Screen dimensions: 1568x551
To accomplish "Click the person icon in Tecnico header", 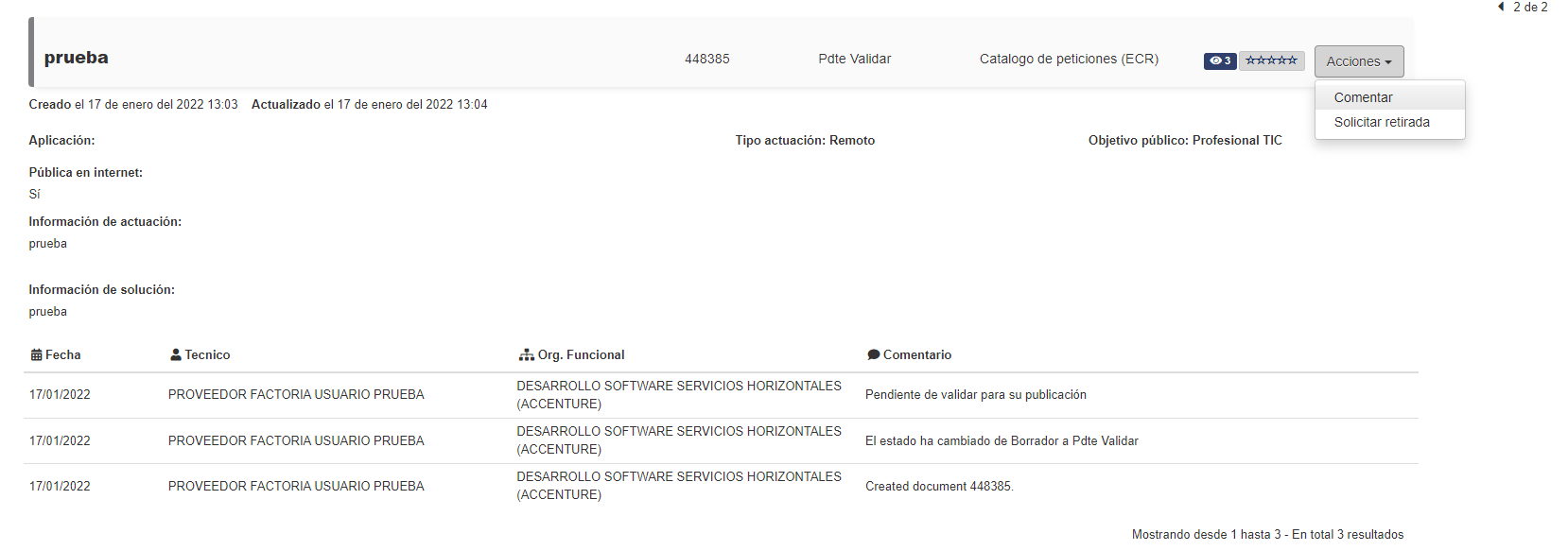I will (175, 354).
